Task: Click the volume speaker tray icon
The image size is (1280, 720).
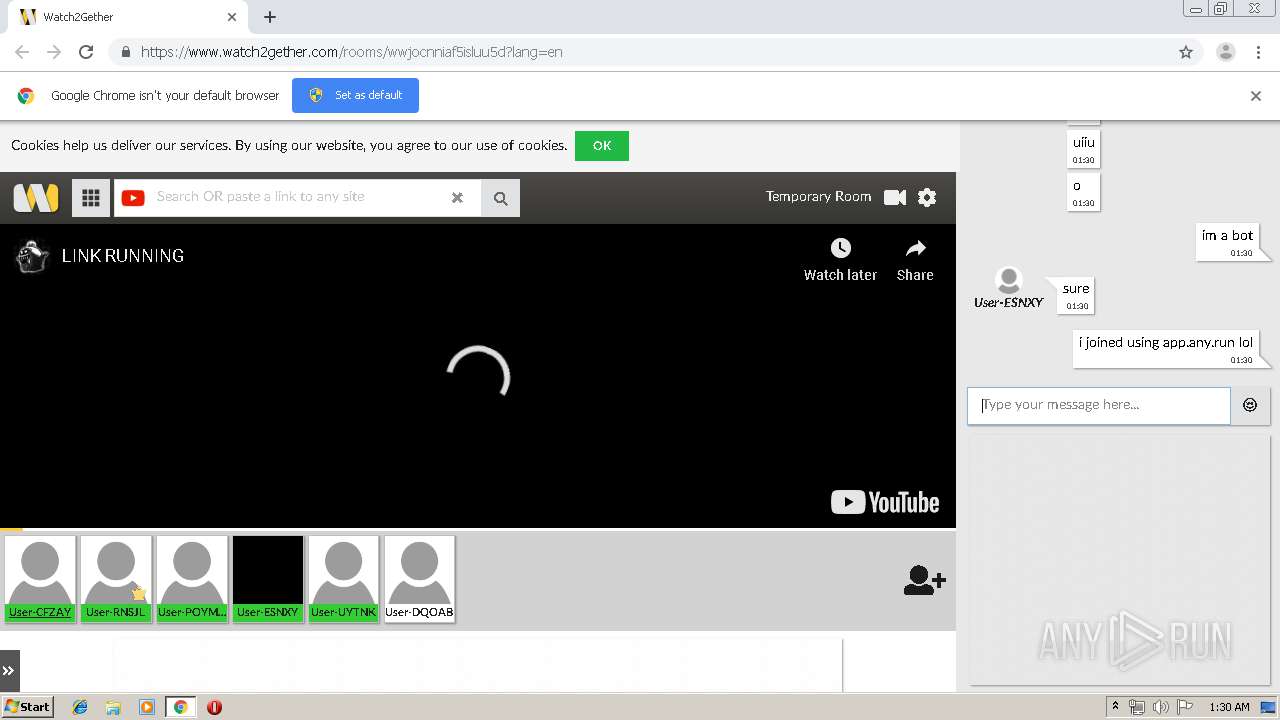Action: click(1161, 707)
